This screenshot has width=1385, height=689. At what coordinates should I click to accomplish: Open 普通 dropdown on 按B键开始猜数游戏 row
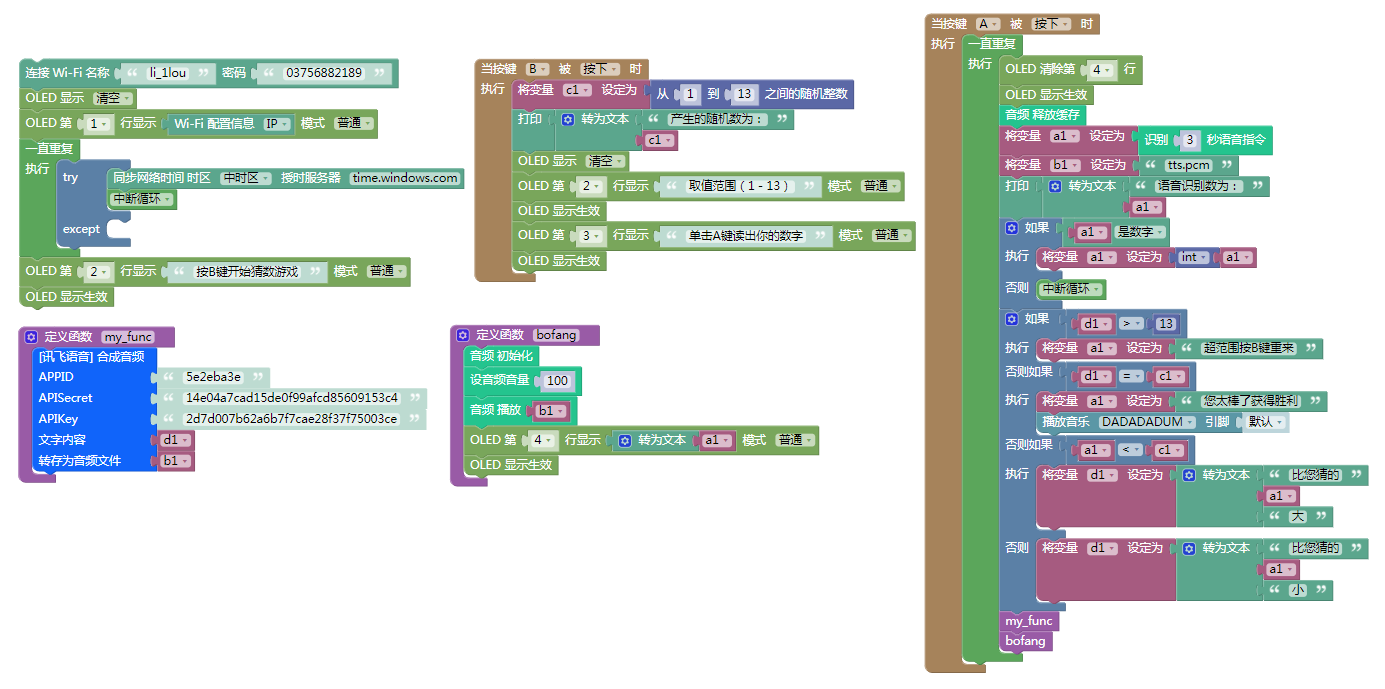(x=386, y=271)
